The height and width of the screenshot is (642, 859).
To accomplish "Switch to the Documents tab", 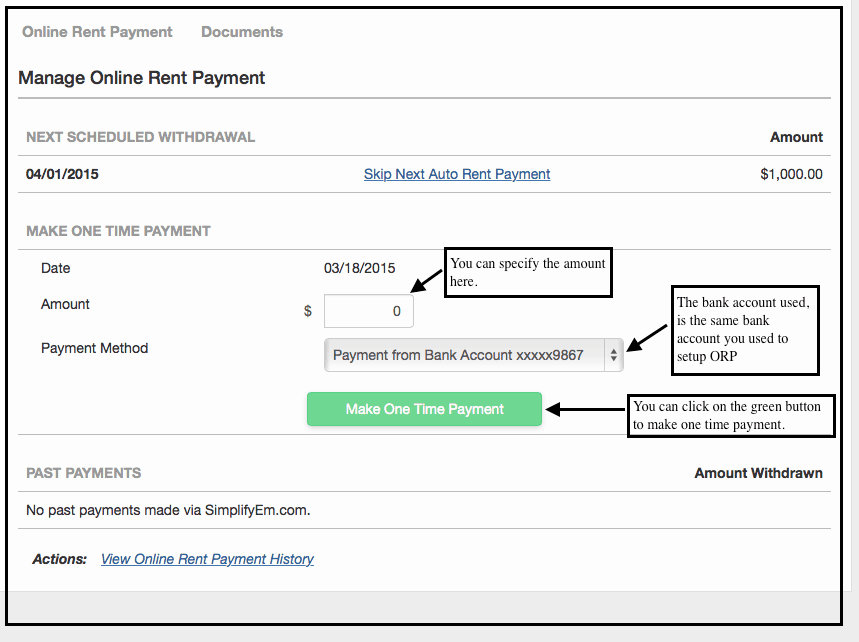I will tap(242, 32).
